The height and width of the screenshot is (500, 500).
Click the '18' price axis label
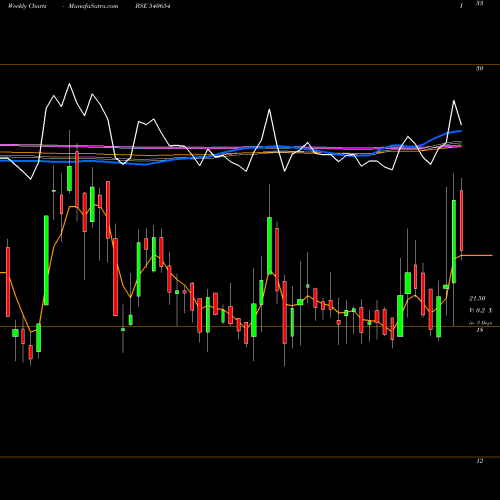(x=479, y=330)
